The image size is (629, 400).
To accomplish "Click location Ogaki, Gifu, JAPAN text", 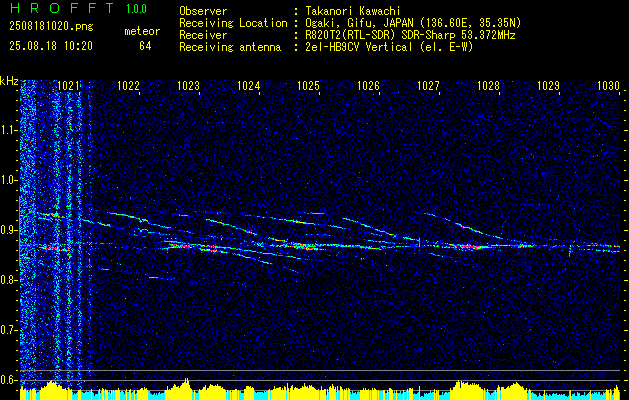I will (413, 23).
